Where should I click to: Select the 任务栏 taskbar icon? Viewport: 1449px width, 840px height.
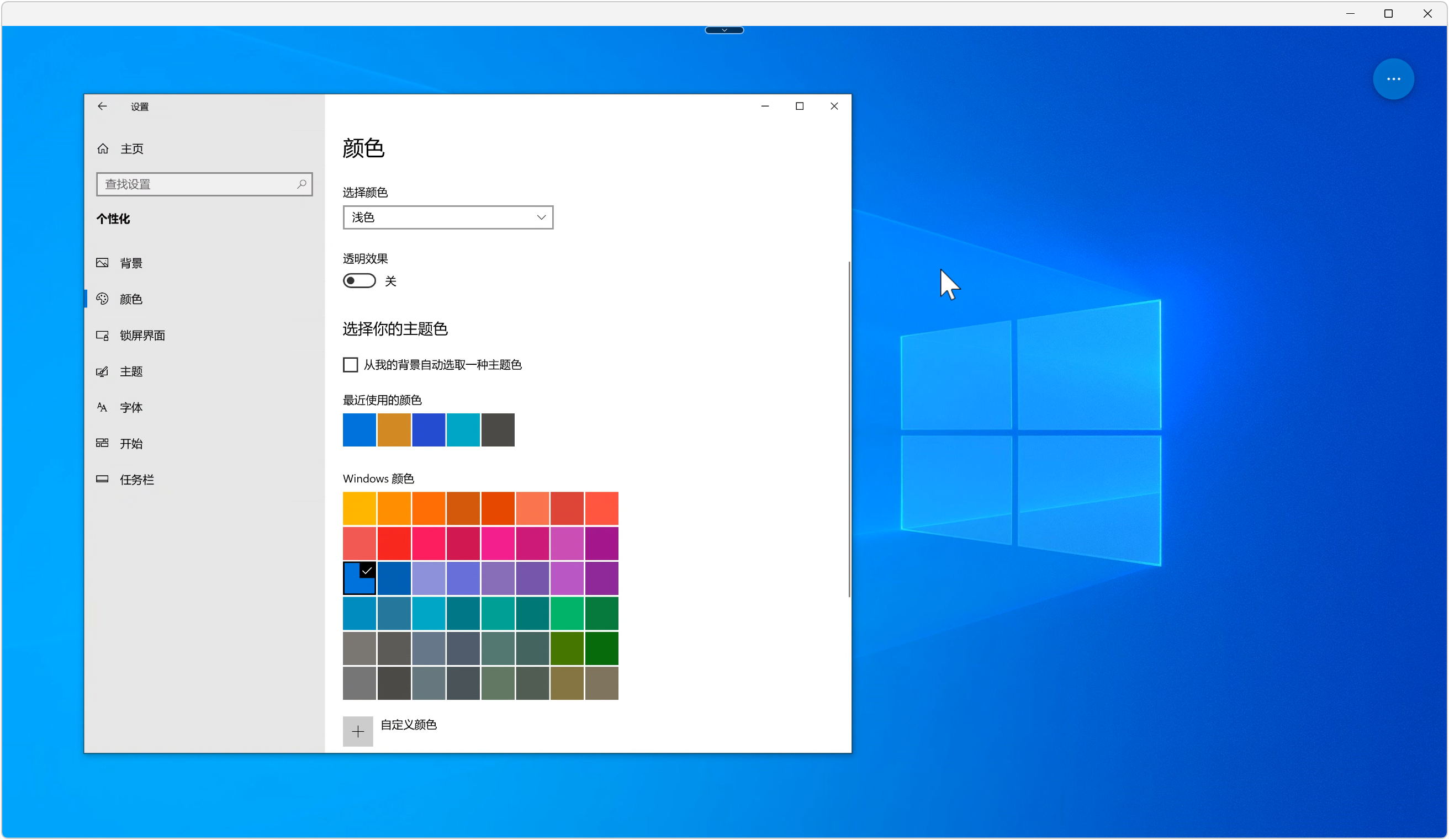[x=102, y=479]
